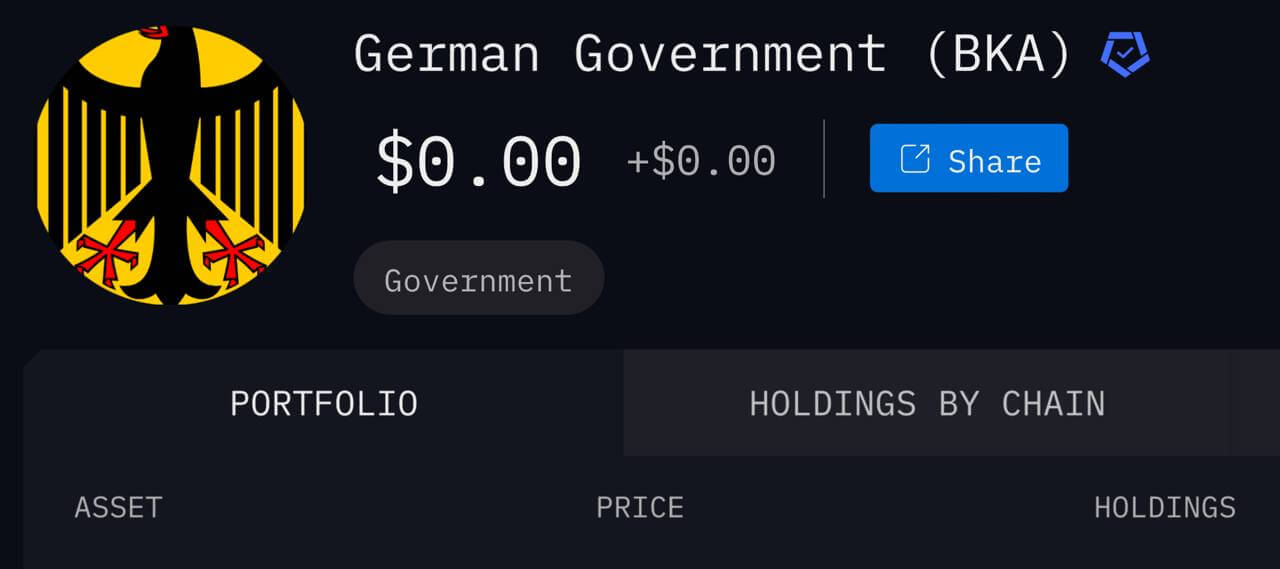Viewport: 1280px width, 569px height.
Task: Switch to the PORTFOLIO tab
Action: tap(323, 403)
